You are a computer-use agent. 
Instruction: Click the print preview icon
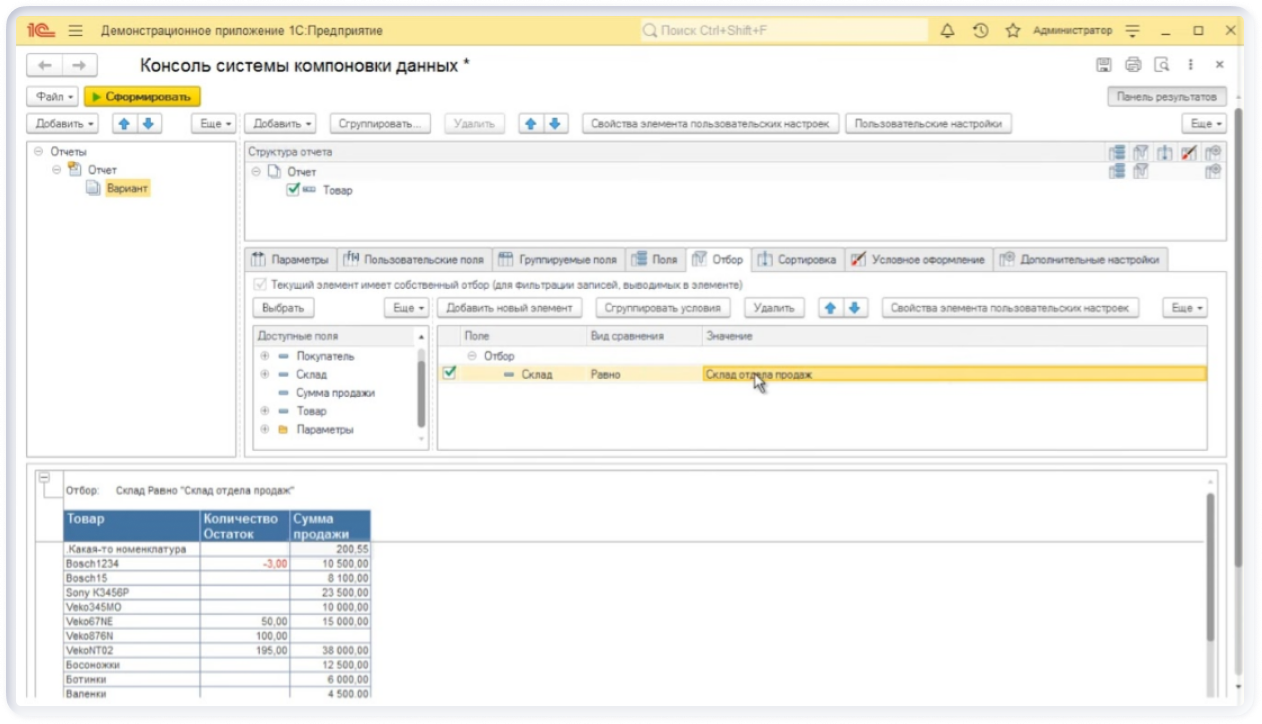(x=1161, y=65)
